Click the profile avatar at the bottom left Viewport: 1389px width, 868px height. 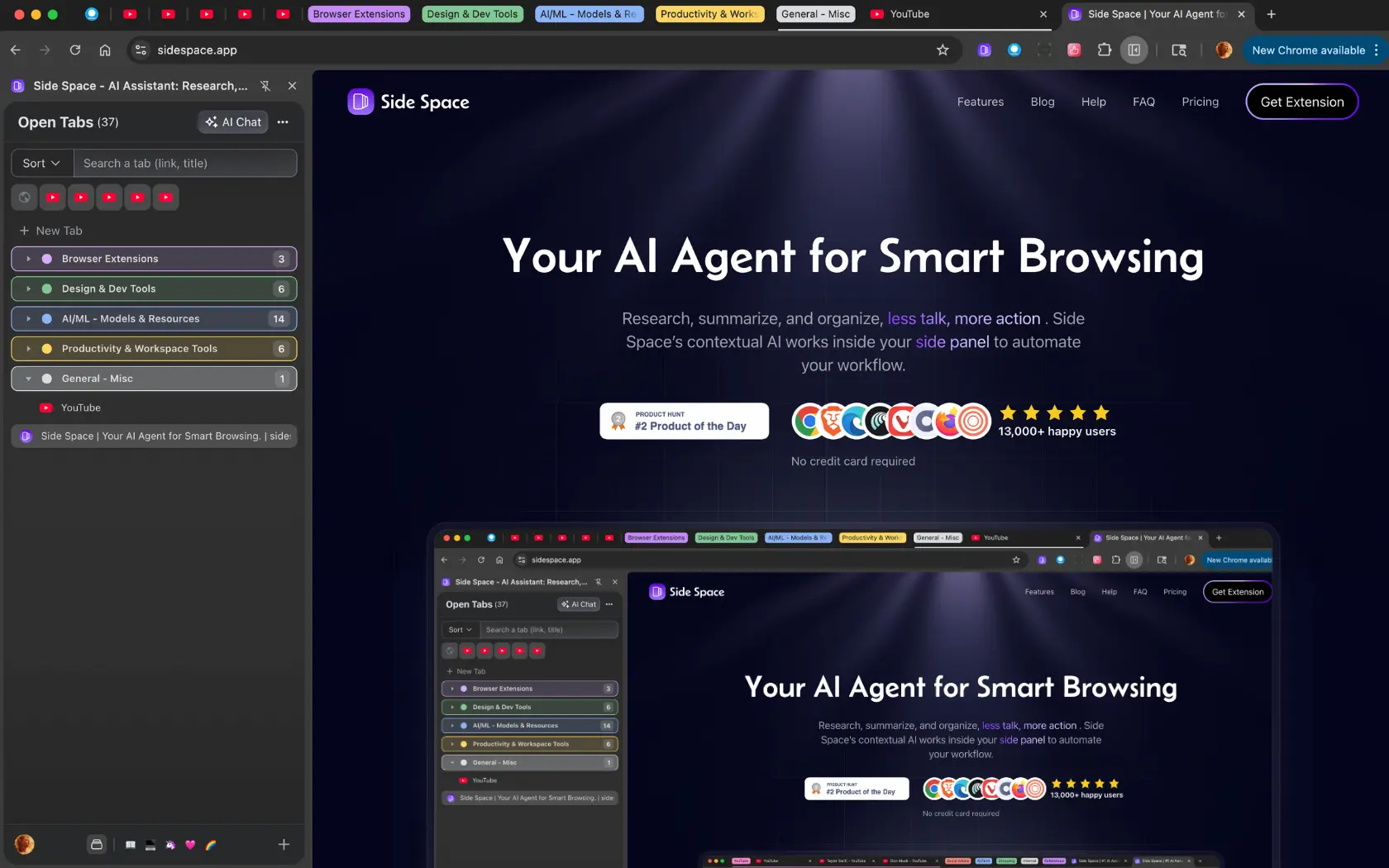tap(24, 843)
